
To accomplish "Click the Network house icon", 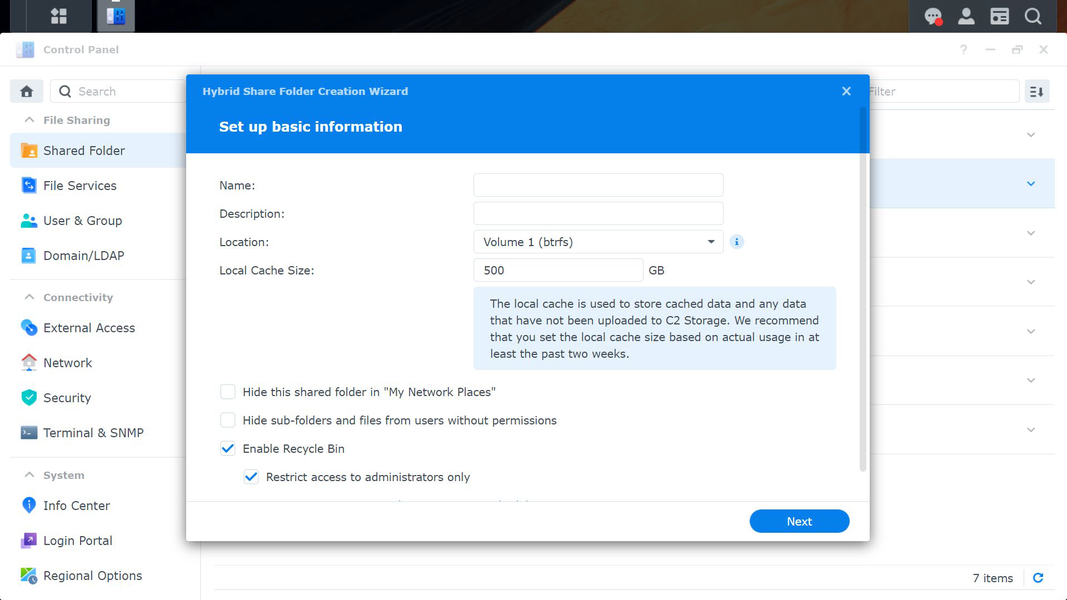I will tap(29, 363).
